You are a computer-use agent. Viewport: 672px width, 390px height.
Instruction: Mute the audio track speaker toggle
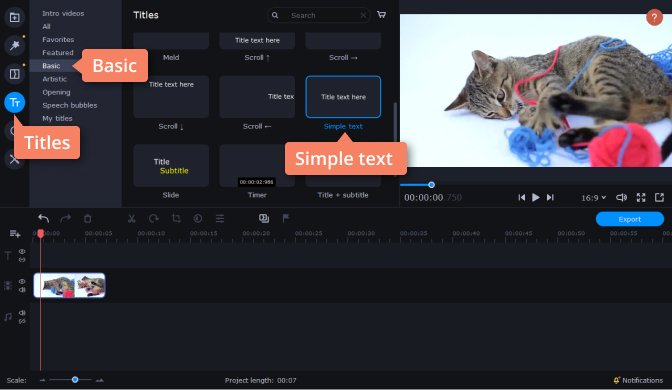(22, 313)
